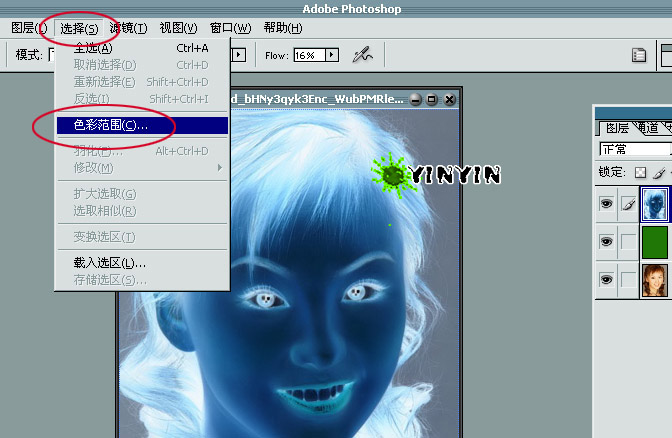Click the document title bar
The height and width of the screenshot is (438, 672).
317,99
